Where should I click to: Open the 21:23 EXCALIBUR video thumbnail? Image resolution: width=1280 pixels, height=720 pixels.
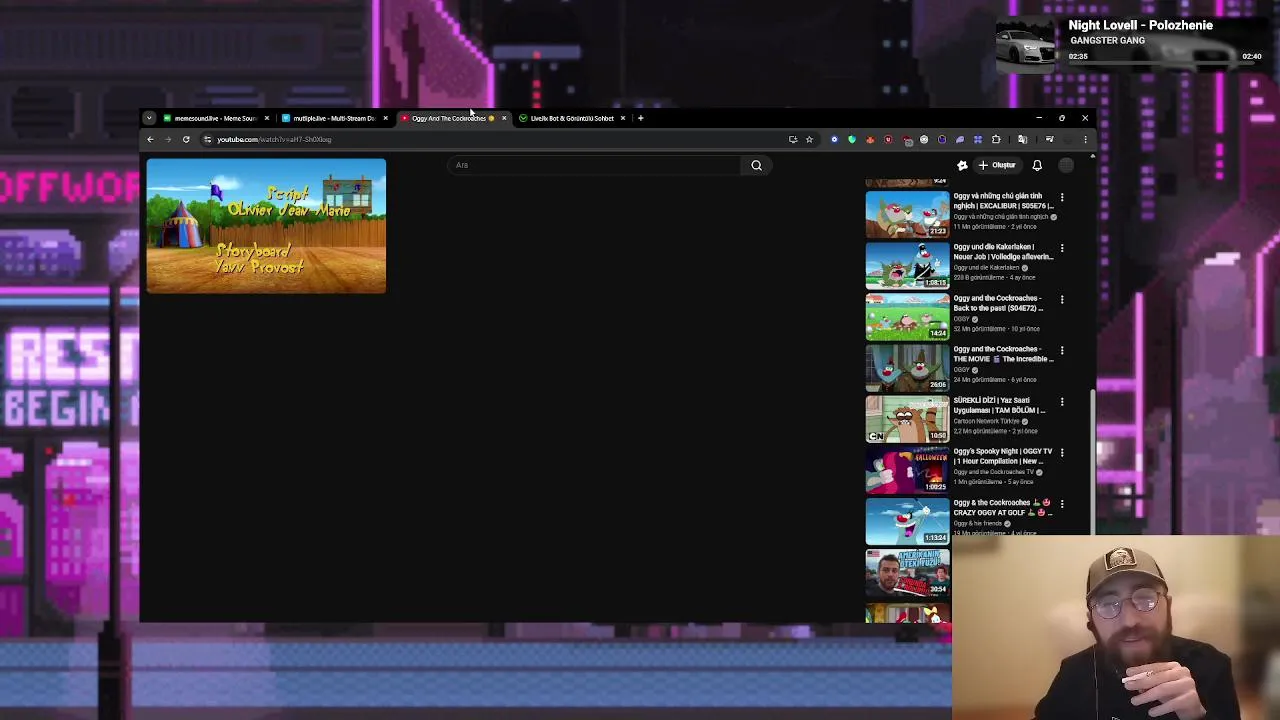click(907, 214)
